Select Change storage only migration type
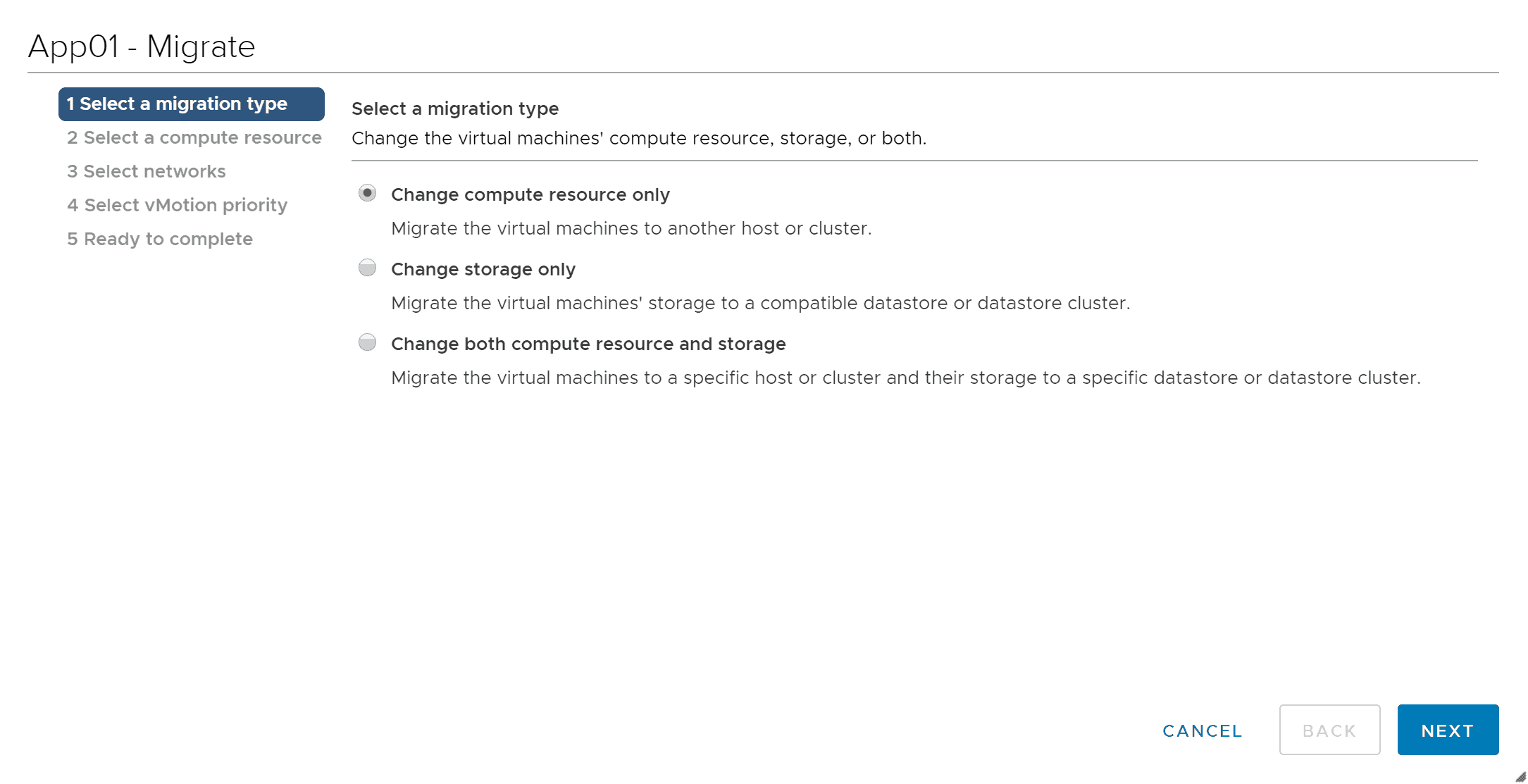The image size is (1528, 784). click(x=366, y=269)
